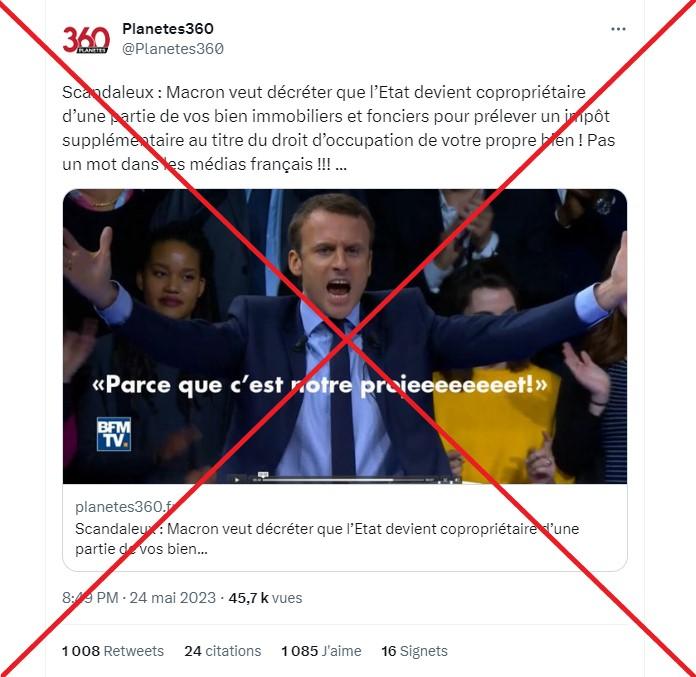Screen dimensions: 696x677
Task: View the 45,7 k vues count
Action: point(265,598)
